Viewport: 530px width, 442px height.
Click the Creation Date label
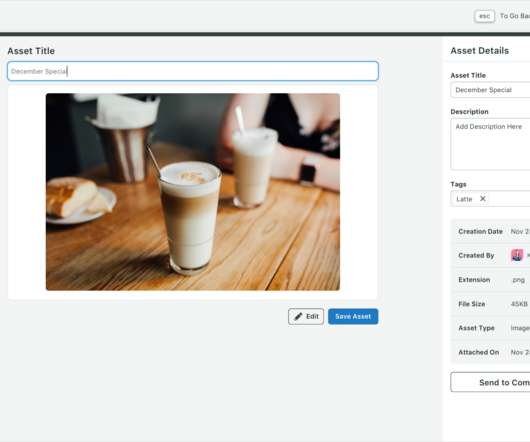(x=480, y=231)
